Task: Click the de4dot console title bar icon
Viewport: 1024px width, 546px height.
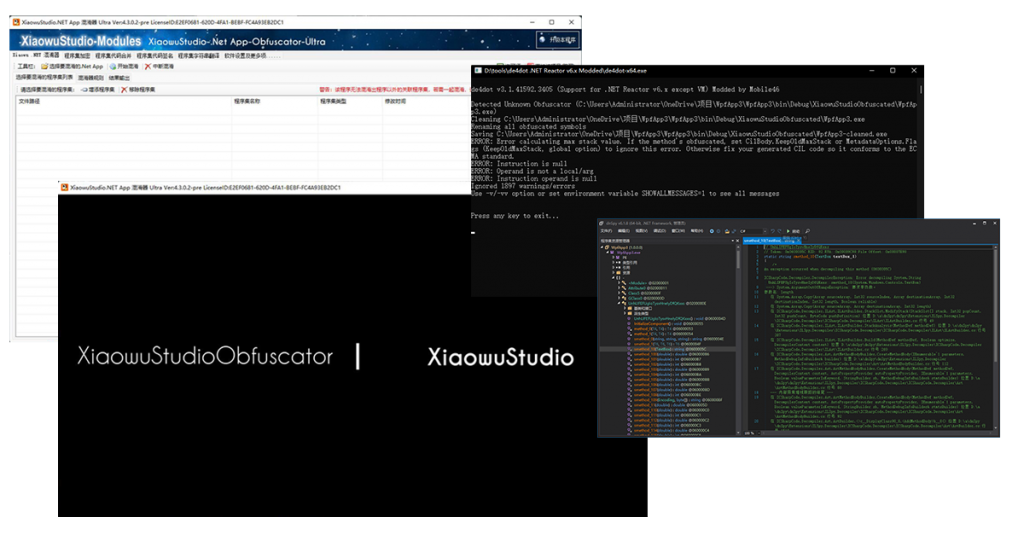Action: [478, 71]
